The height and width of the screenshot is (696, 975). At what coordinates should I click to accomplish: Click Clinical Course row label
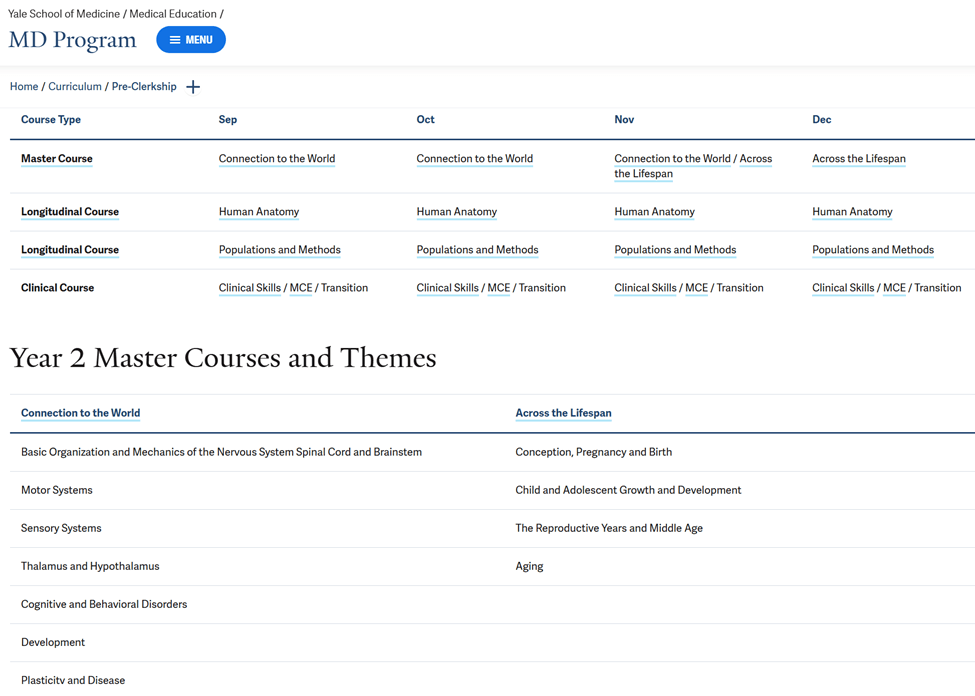pos(57,287)
